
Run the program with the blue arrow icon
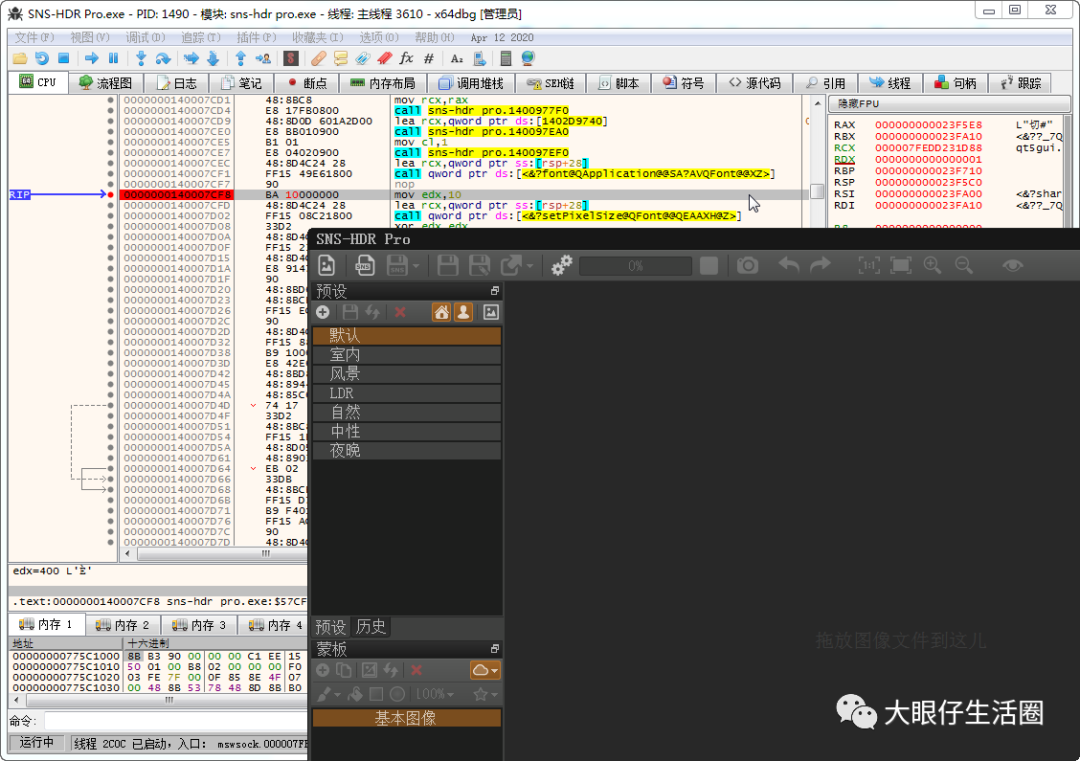pyautogui.click(x=92, y=59)
